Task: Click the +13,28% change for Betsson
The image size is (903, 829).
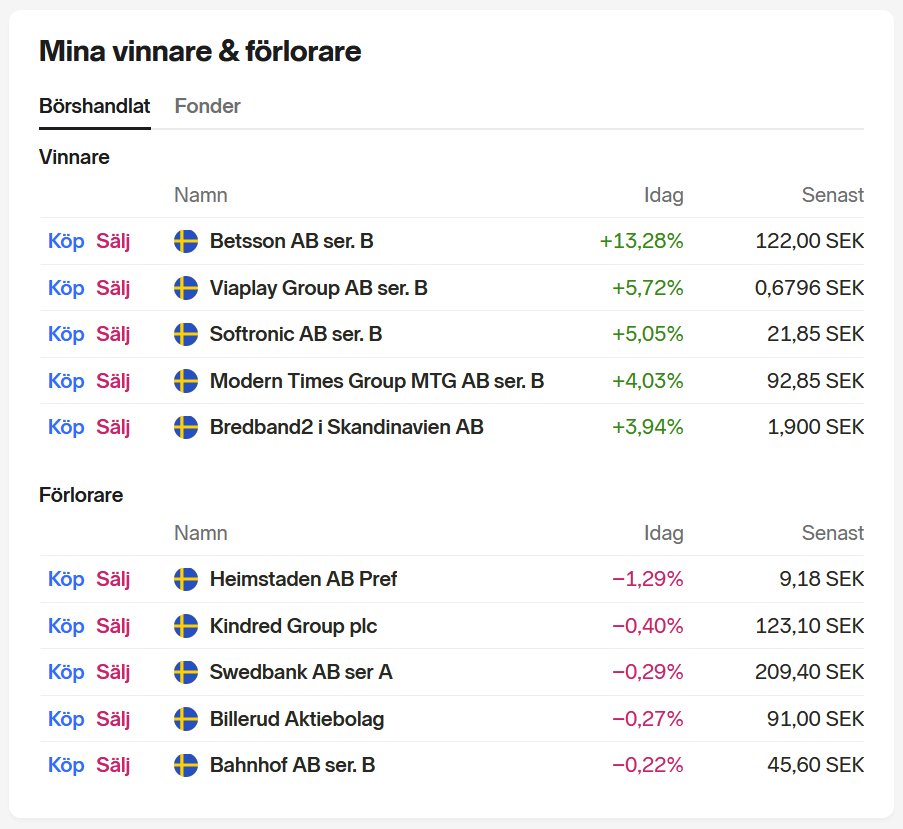Action: point(642,241)
